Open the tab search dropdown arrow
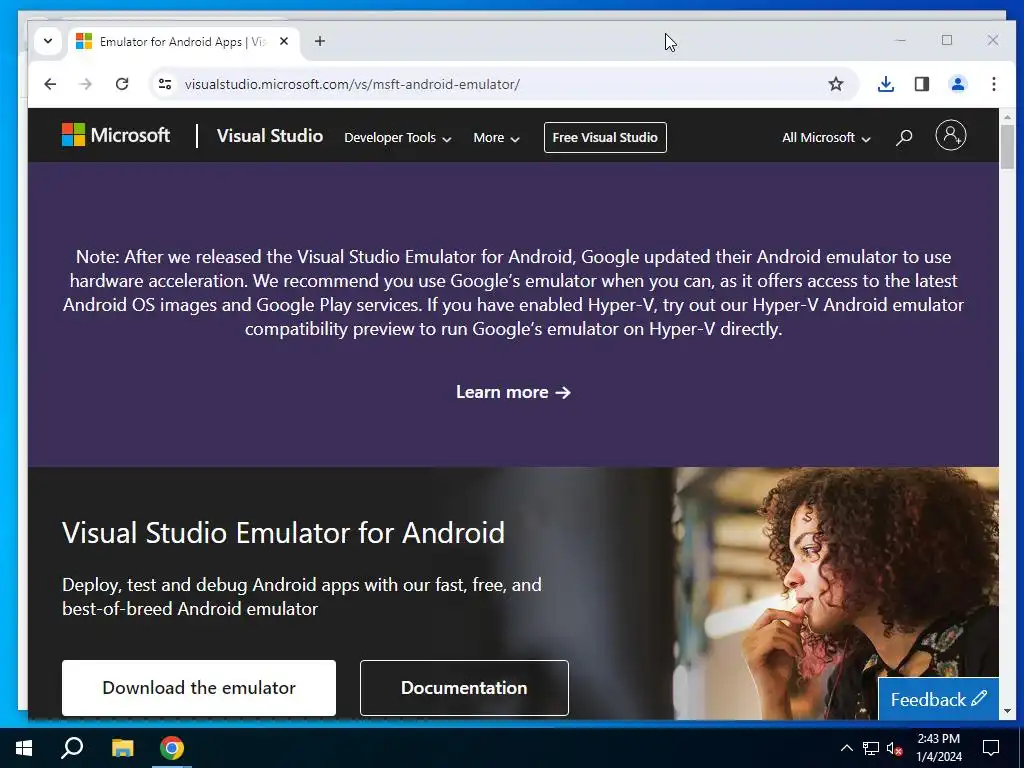 tap(48, 41)
